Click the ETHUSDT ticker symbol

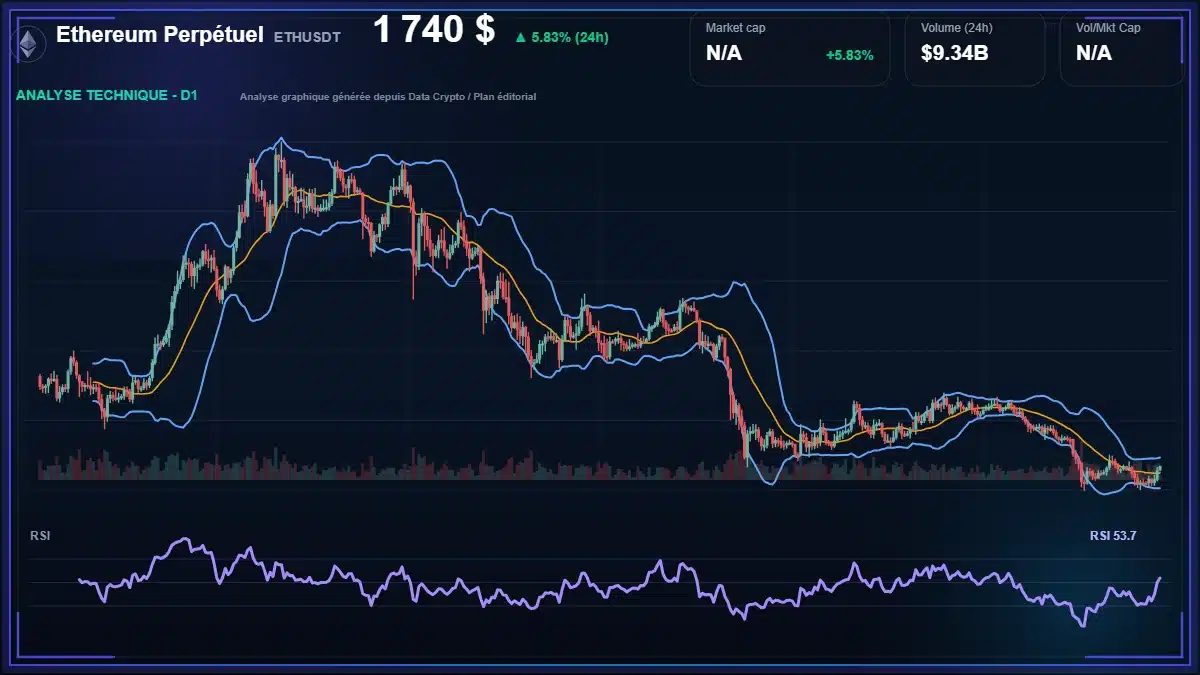coord(307,37)
